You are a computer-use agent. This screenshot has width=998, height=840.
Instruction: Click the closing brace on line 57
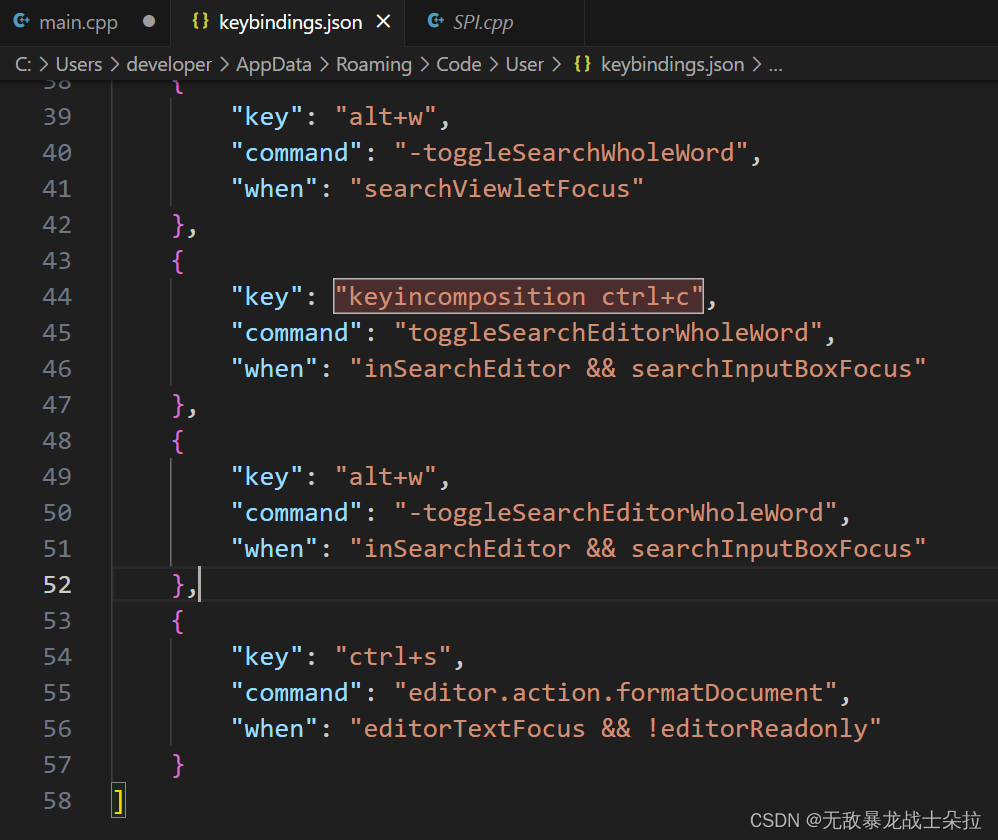[x=178, y=765]
